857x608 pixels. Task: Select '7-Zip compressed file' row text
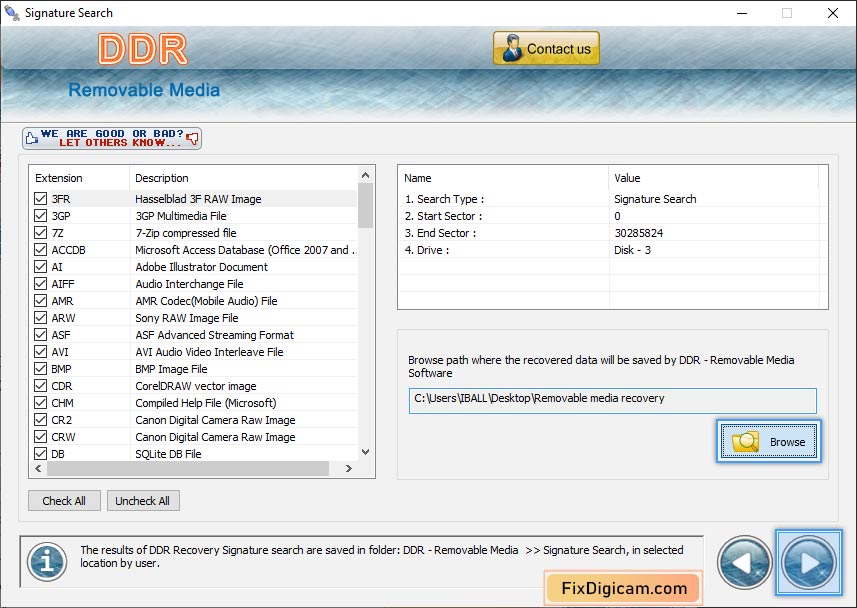pyautogui.click(x=186, y=233)
